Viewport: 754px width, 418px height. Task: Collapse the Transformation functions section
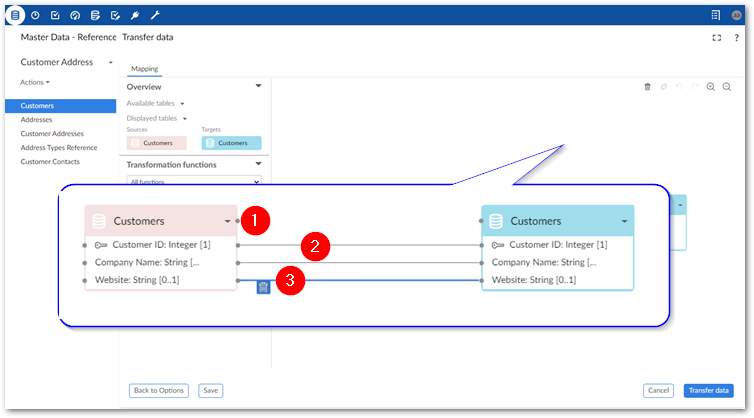(258, 164)
